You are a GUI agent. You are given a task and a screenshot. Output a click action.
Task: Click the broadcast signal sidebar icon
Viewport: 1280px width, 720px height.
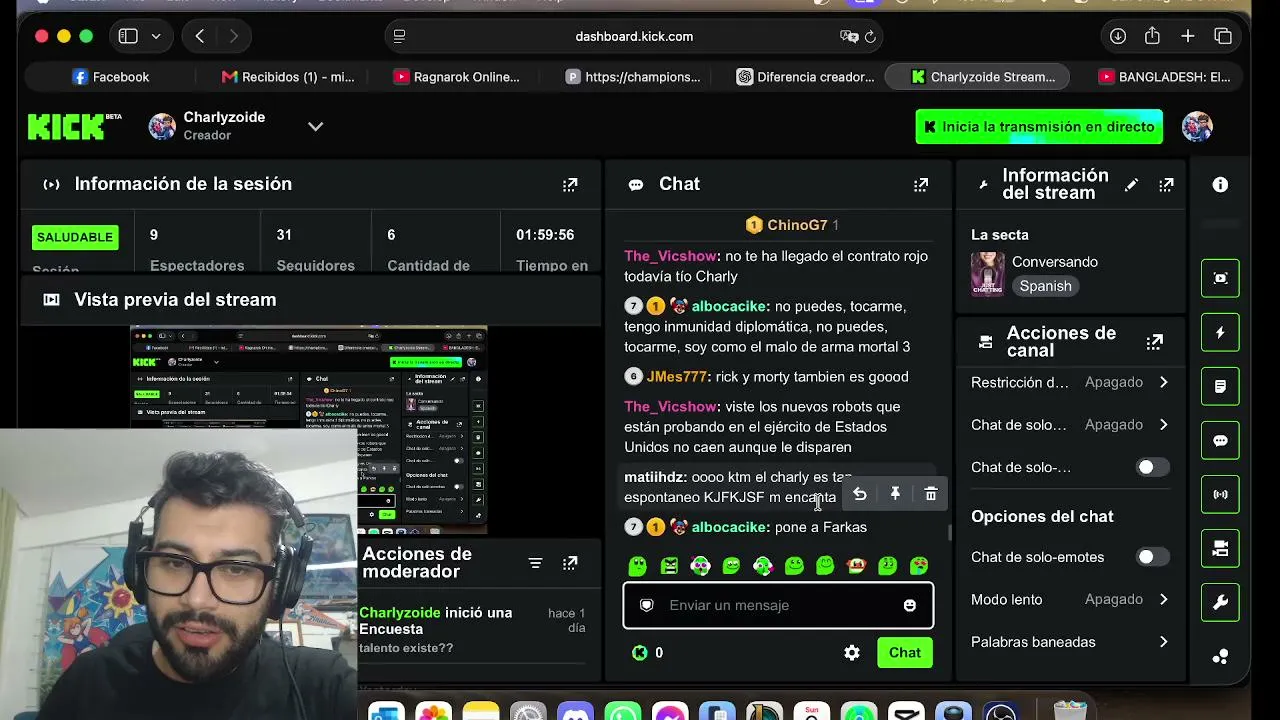pyautogui.click(x=1220, y=494)
